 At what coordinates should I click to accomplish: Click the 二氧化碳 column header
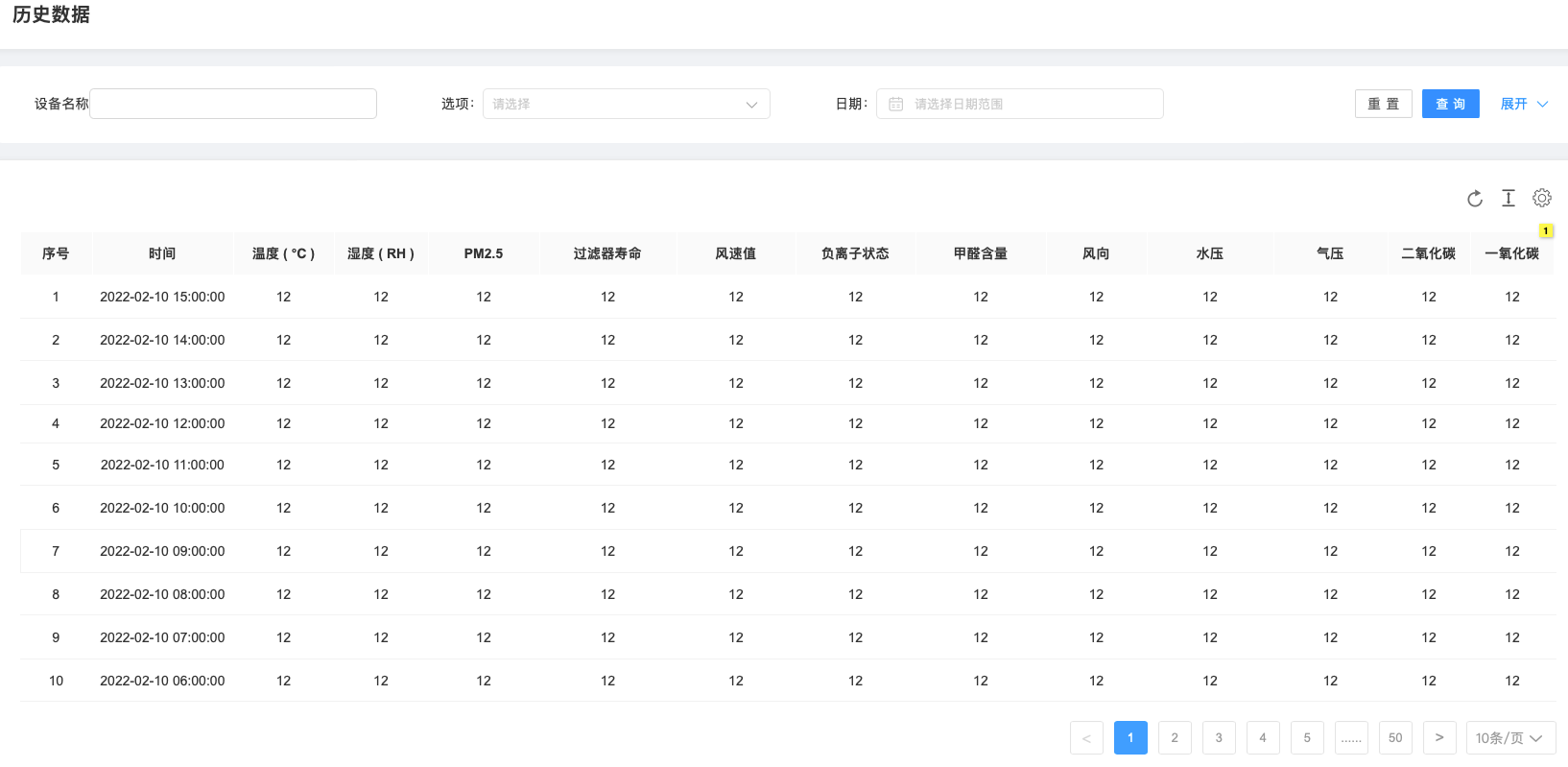tap(1429, 253)
